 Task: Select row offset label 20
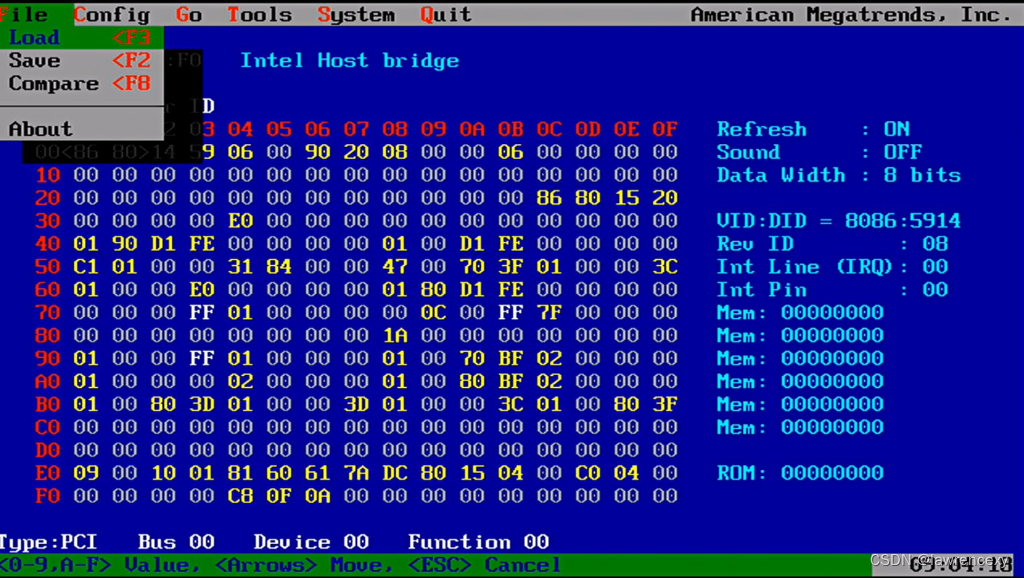[48, 198]
